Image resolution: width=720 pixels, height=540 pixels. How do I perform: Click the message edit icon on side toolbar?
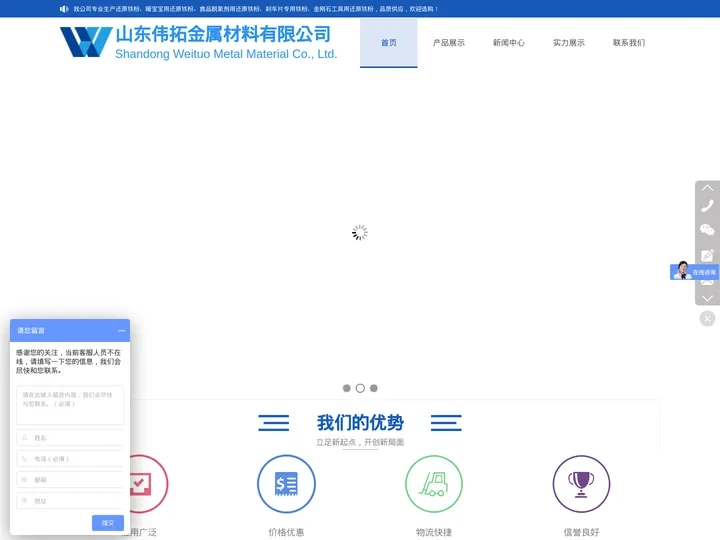[707, 254]
